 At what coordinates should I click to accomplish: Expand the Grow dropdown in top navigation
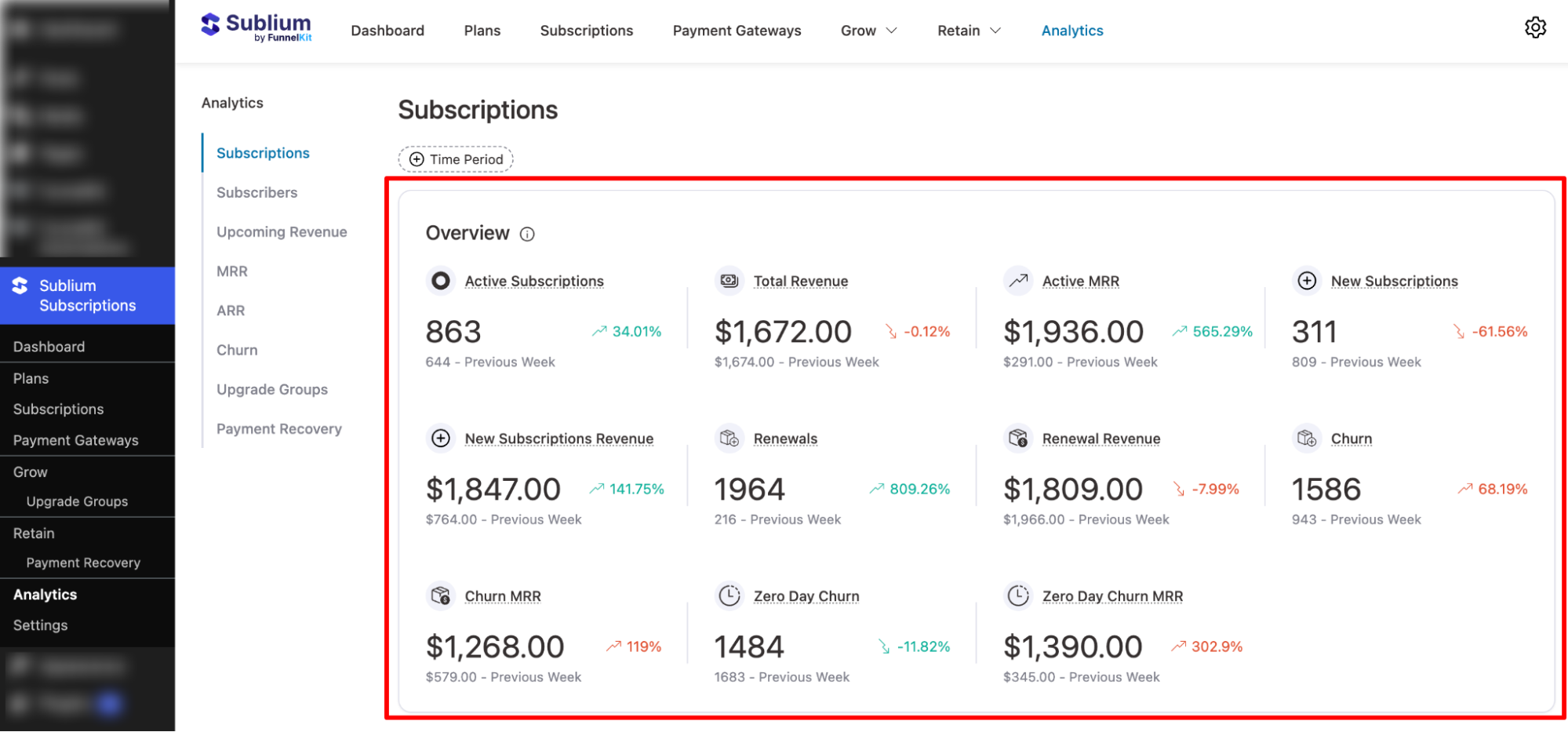pyautogui.click(x=868, y=31)
